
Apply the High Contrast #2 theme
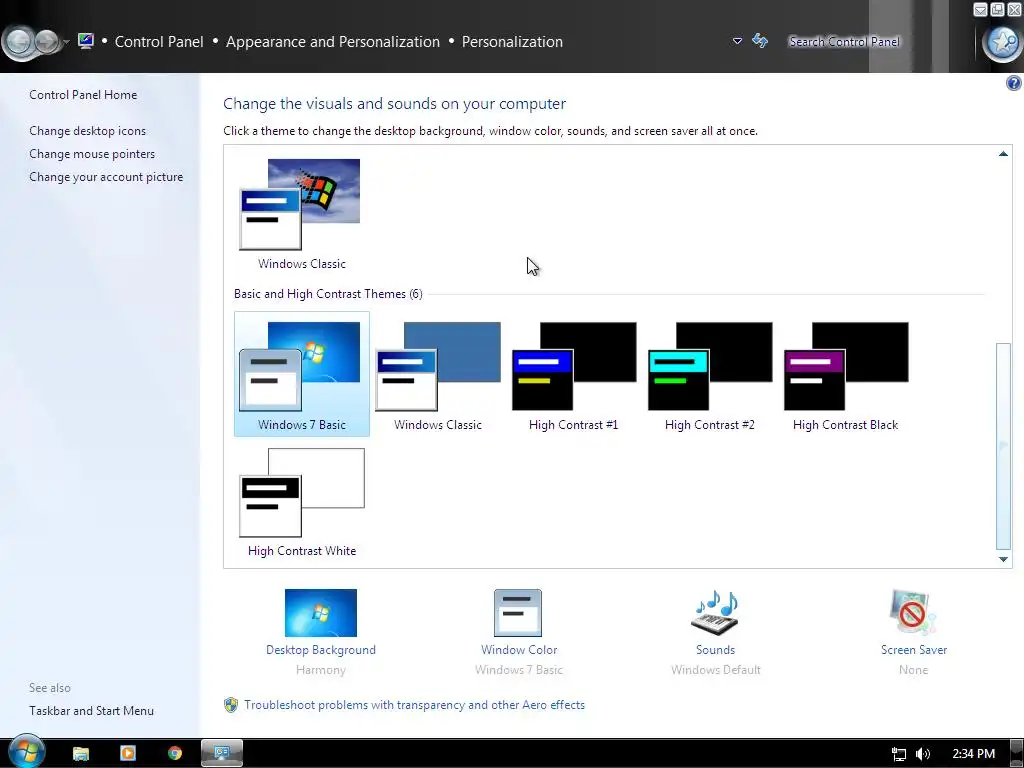[709, 374]
